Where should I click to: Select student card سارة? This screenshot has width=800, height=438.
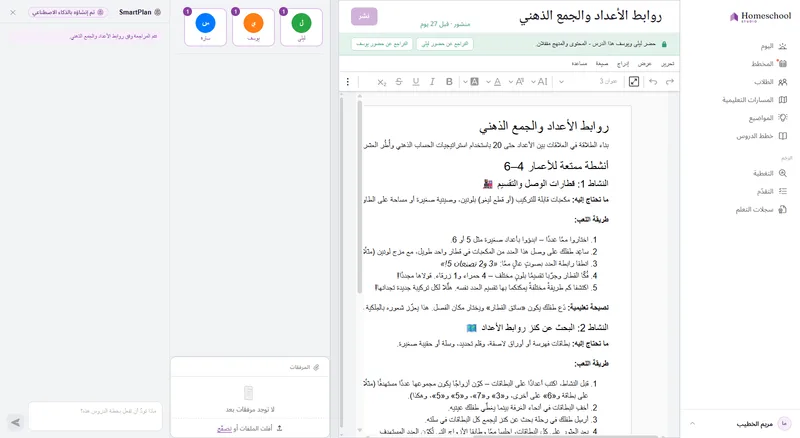tap(206, 27)
